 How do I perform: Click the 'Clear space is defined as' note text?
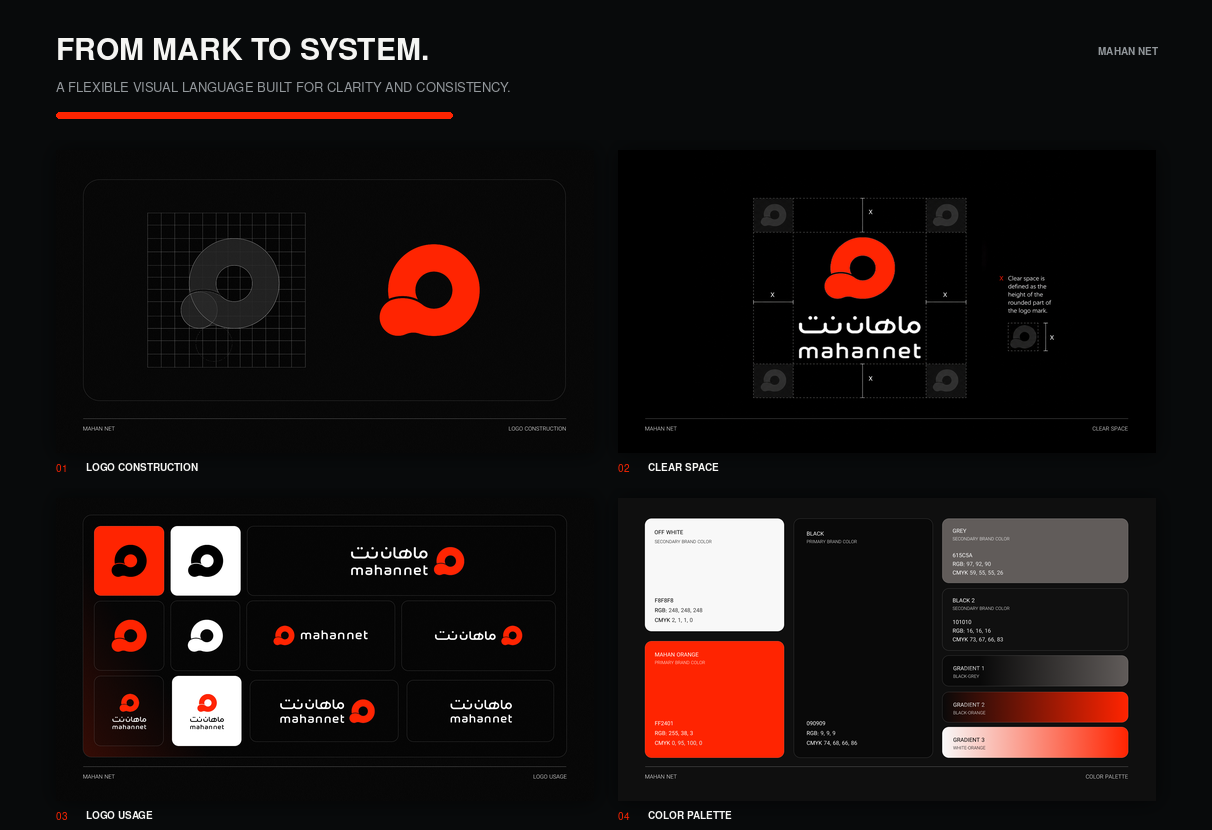point(1029,294)
